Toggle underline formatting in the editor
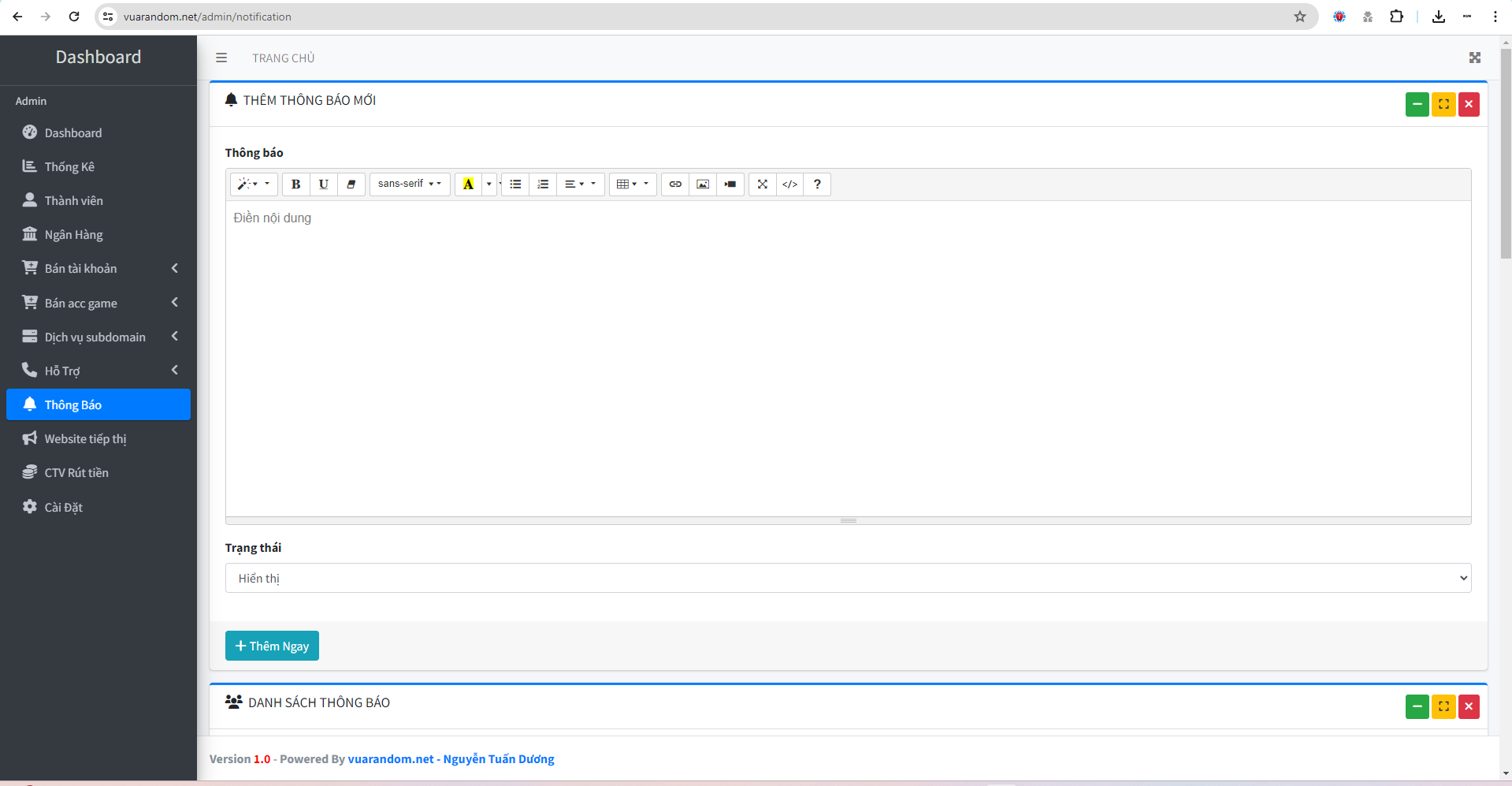 tap(323, 184)
